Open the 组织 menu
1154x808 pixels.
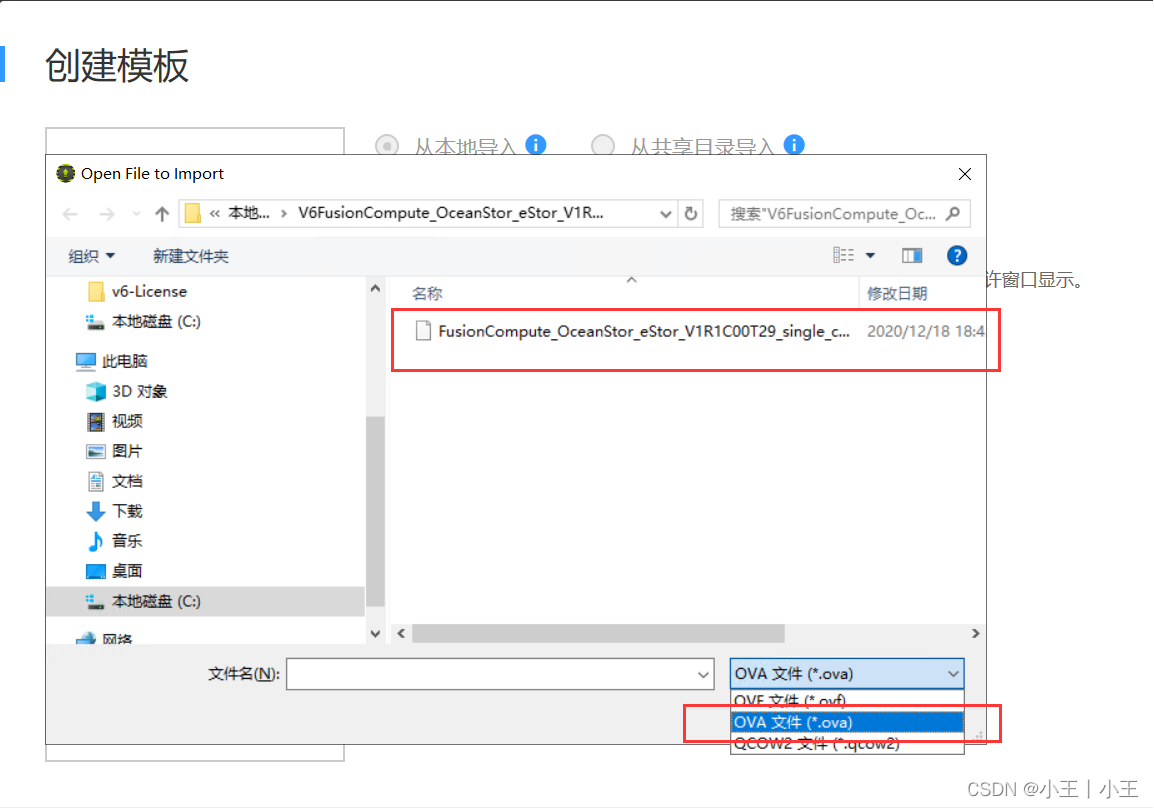coord(91,256)
